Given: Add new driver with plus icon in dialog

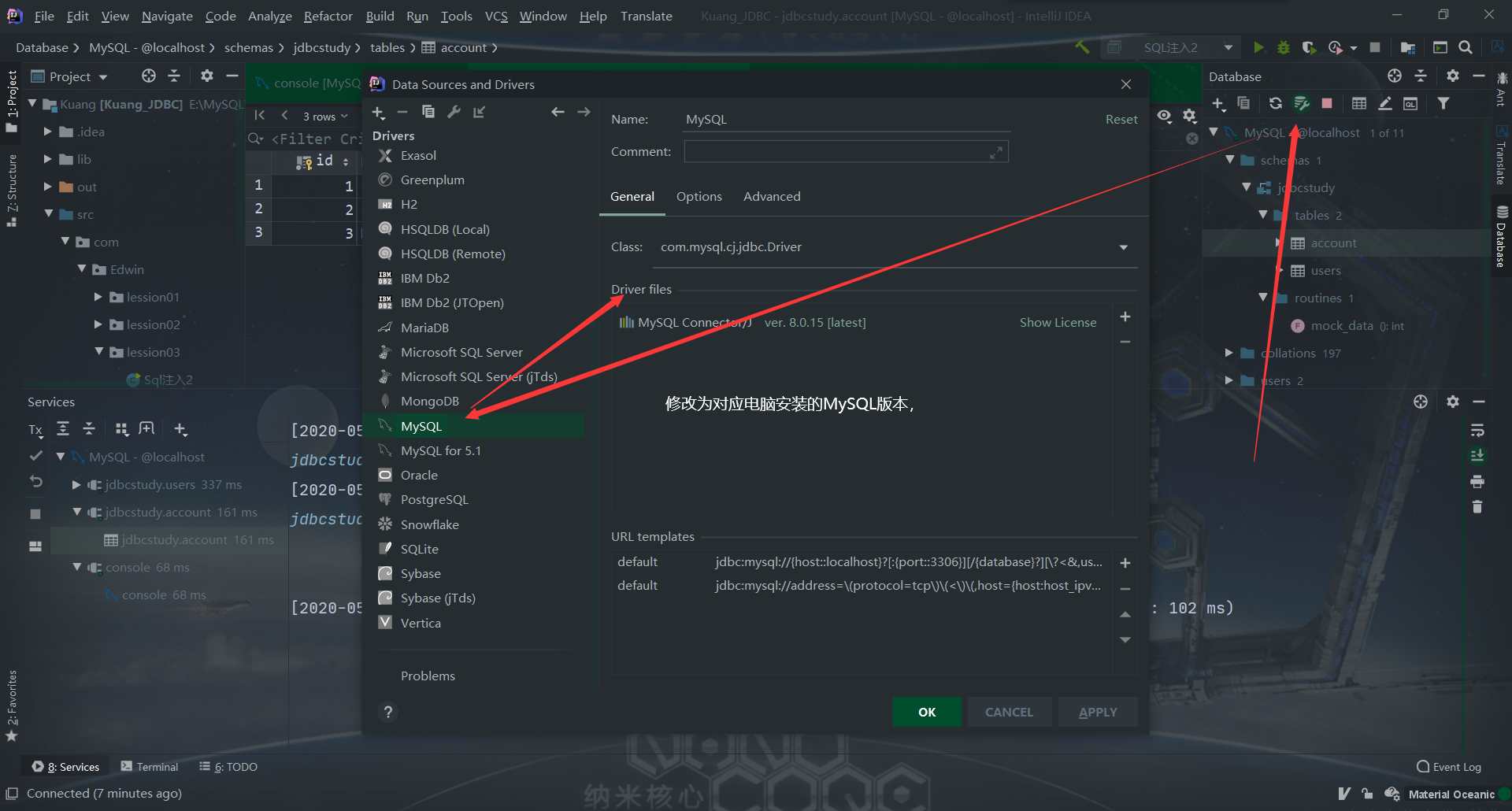Looking at the screenshot, I should (378, 113).
